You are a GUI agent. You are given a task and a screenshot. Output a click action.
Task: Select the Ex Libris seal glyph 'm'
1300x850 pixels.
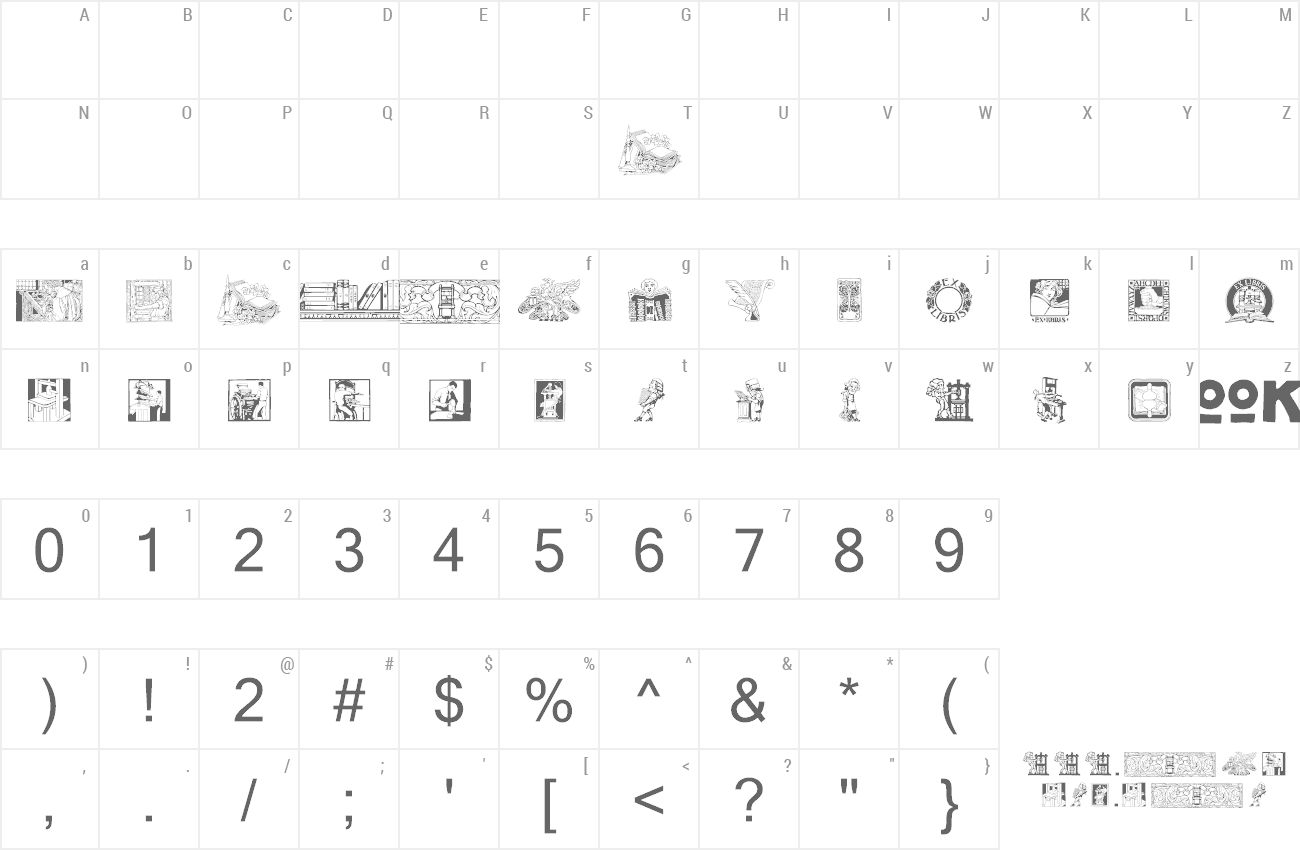[1249, 300]
